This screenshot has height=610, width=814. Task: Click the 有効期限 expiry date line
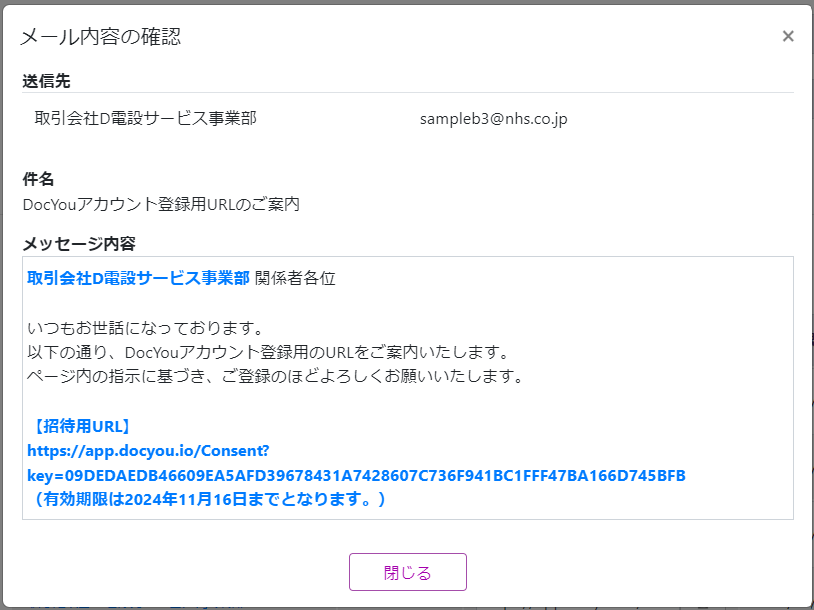(x=207, y=498)
